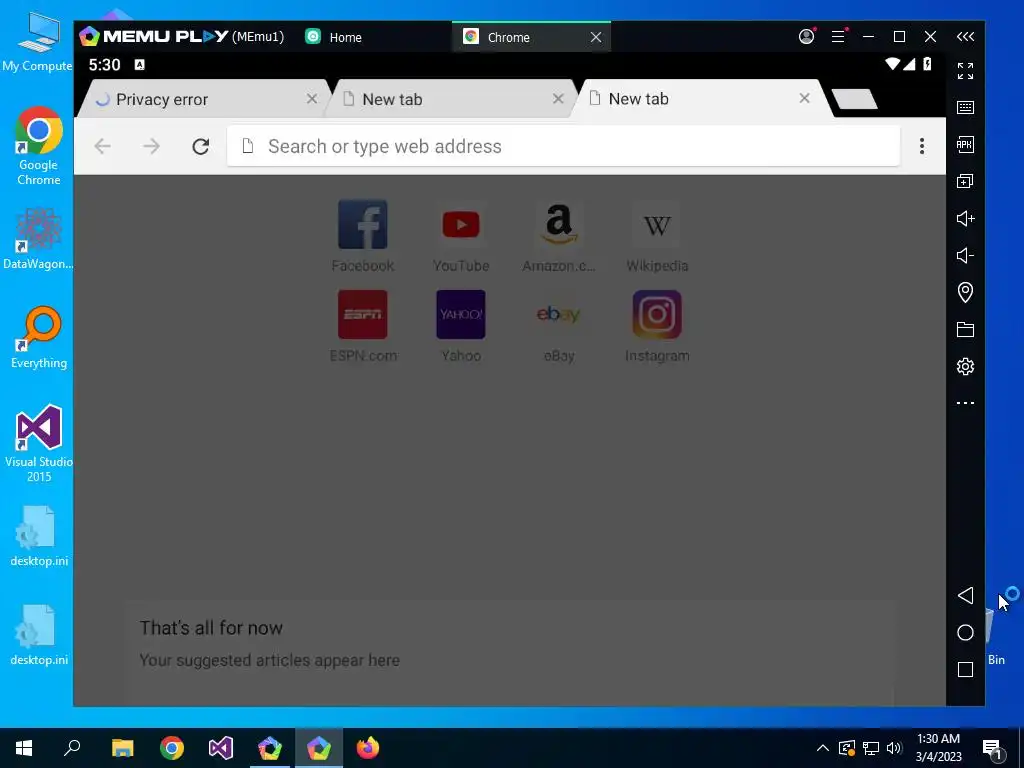Open the shared folder icon in sidebar
Image resolution: width=1024 pixels, height=768 pixels.
click(x=965, y=329)
